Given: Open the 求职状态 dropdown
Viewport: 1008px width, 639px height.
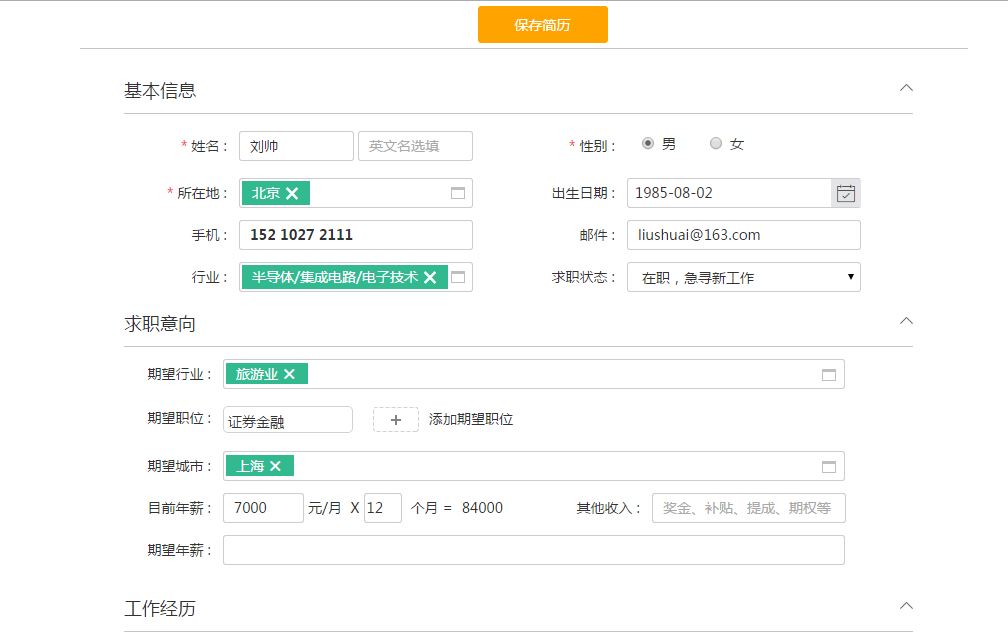Looking at the screenshot, I should 743,277.
